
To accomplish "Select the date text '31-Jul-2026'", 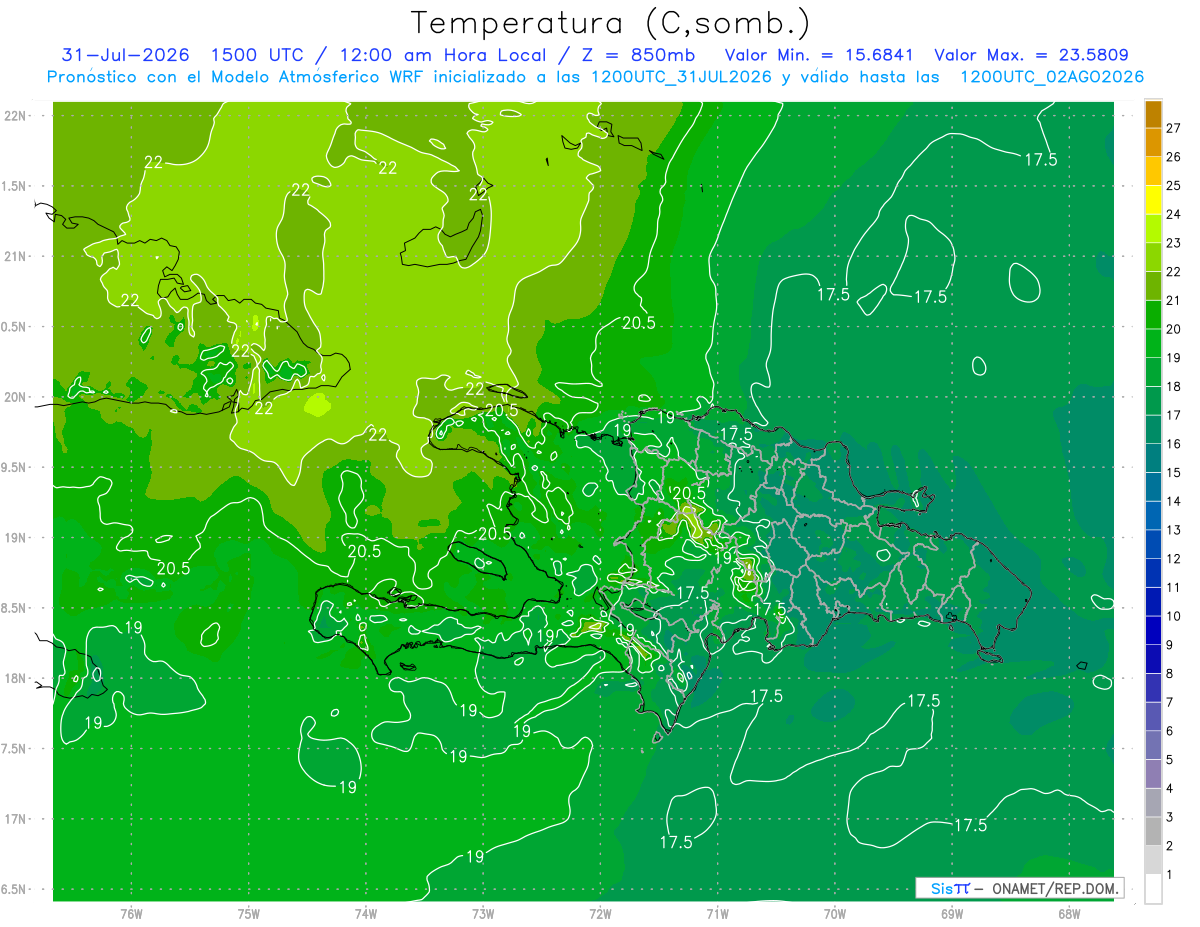I will [125, 55].
